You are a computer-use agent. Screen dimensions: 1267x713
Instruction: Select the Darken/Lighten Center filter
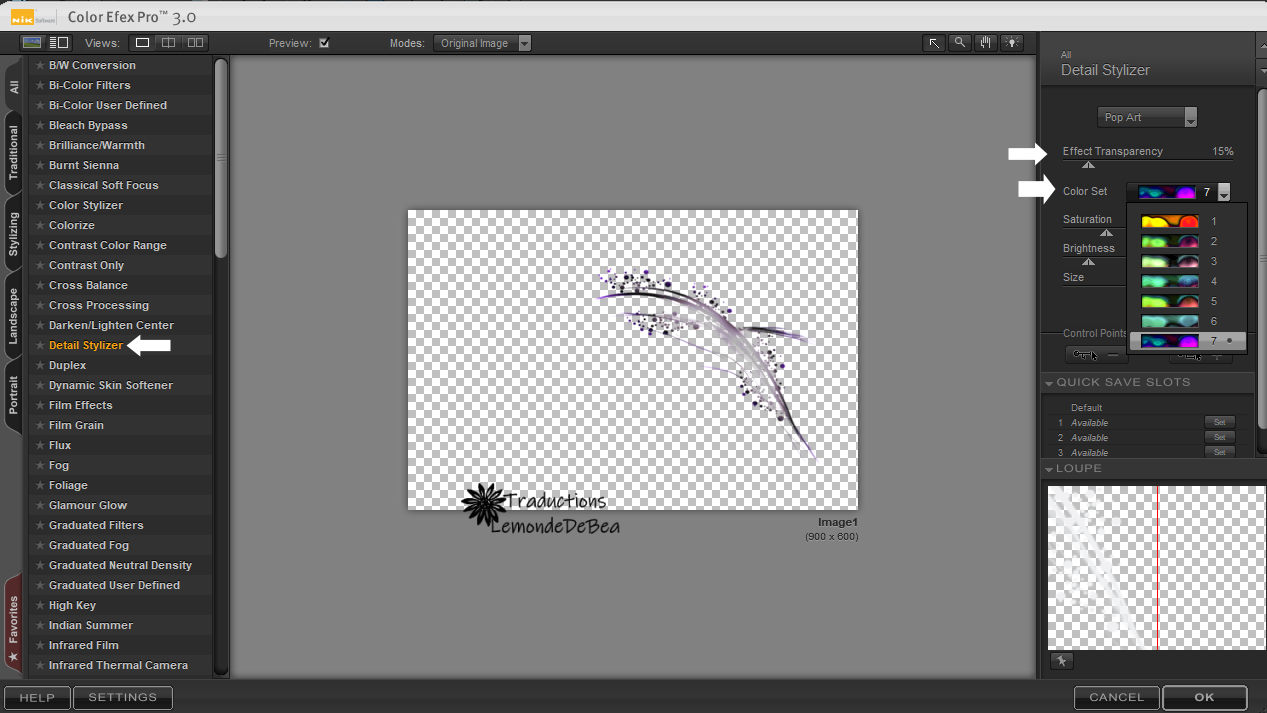pos(121,325)
